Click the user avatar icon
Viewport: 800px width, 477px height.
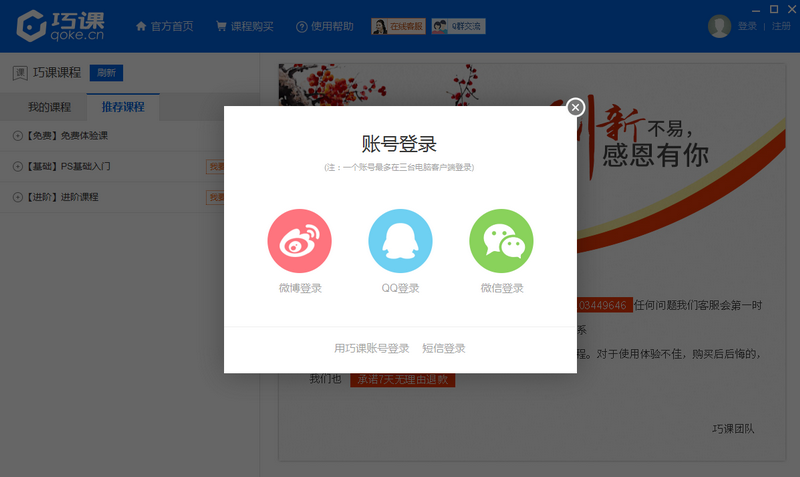(x=719, y=26)
